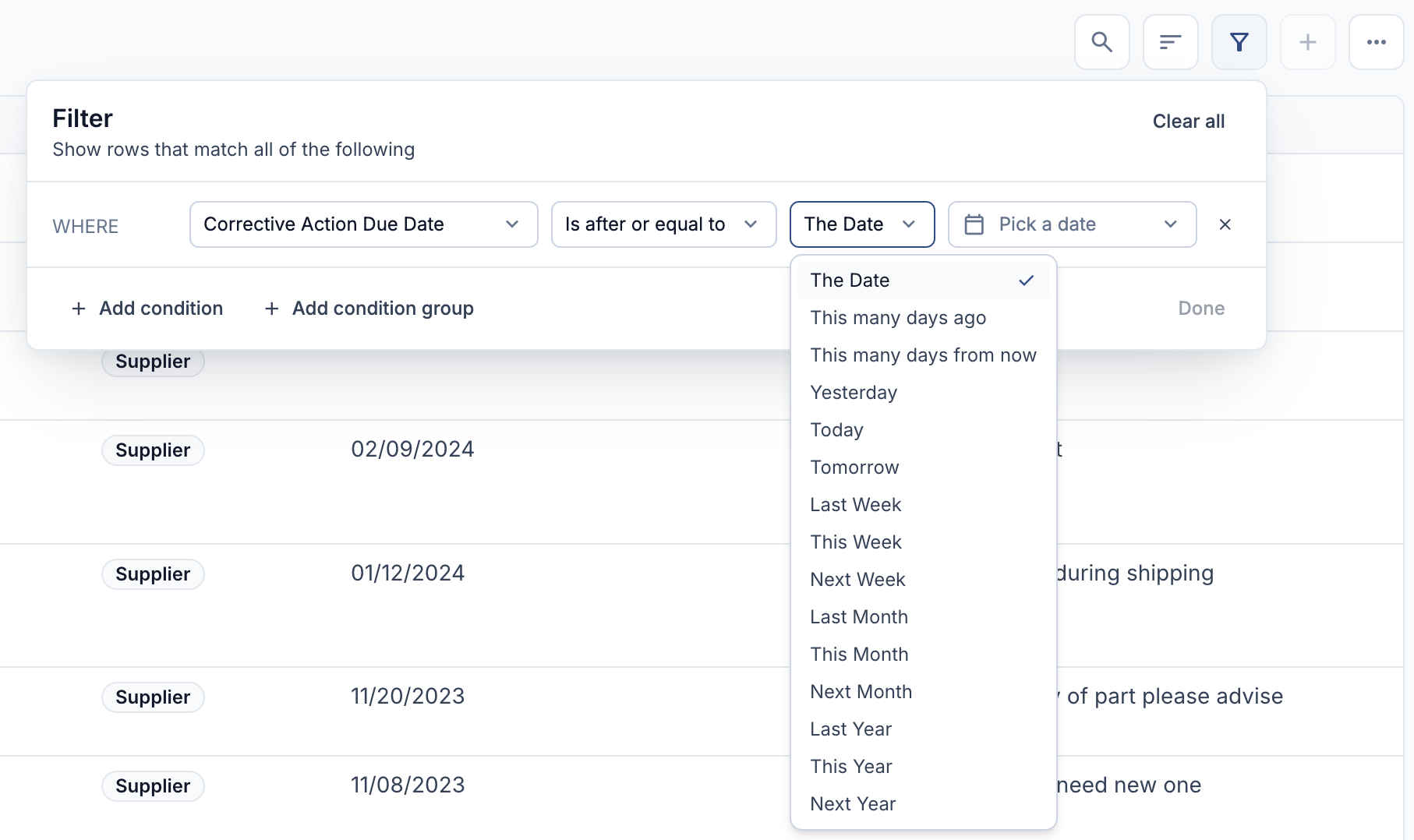Select 'Next Year' option
The height and width of the screenshot is (840, 1414).
[x=923, y=804]
